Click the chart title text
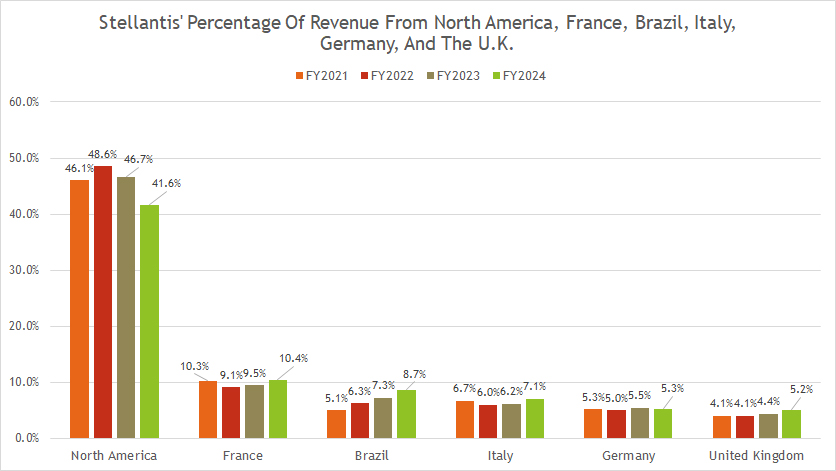 coord(417,33)
